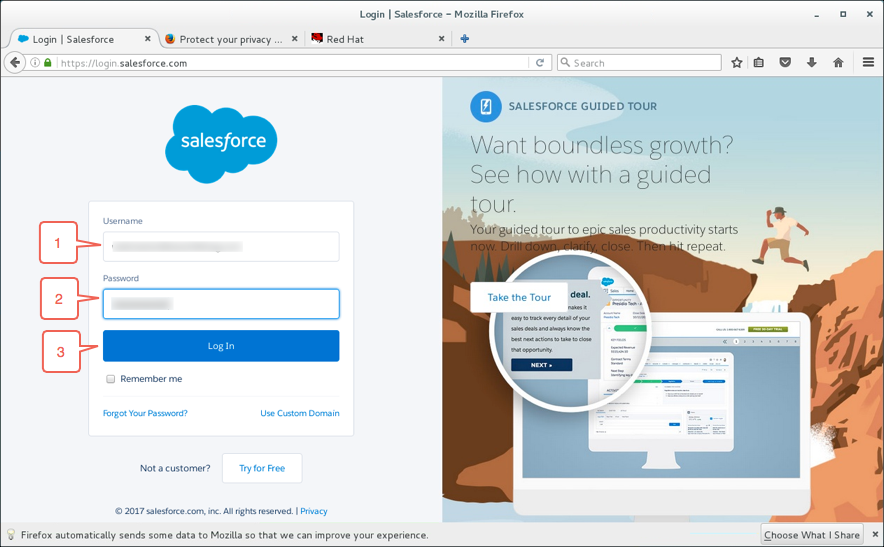Go back with the back arrow button
Screen dimensions: 884x547
pos(15,63)
